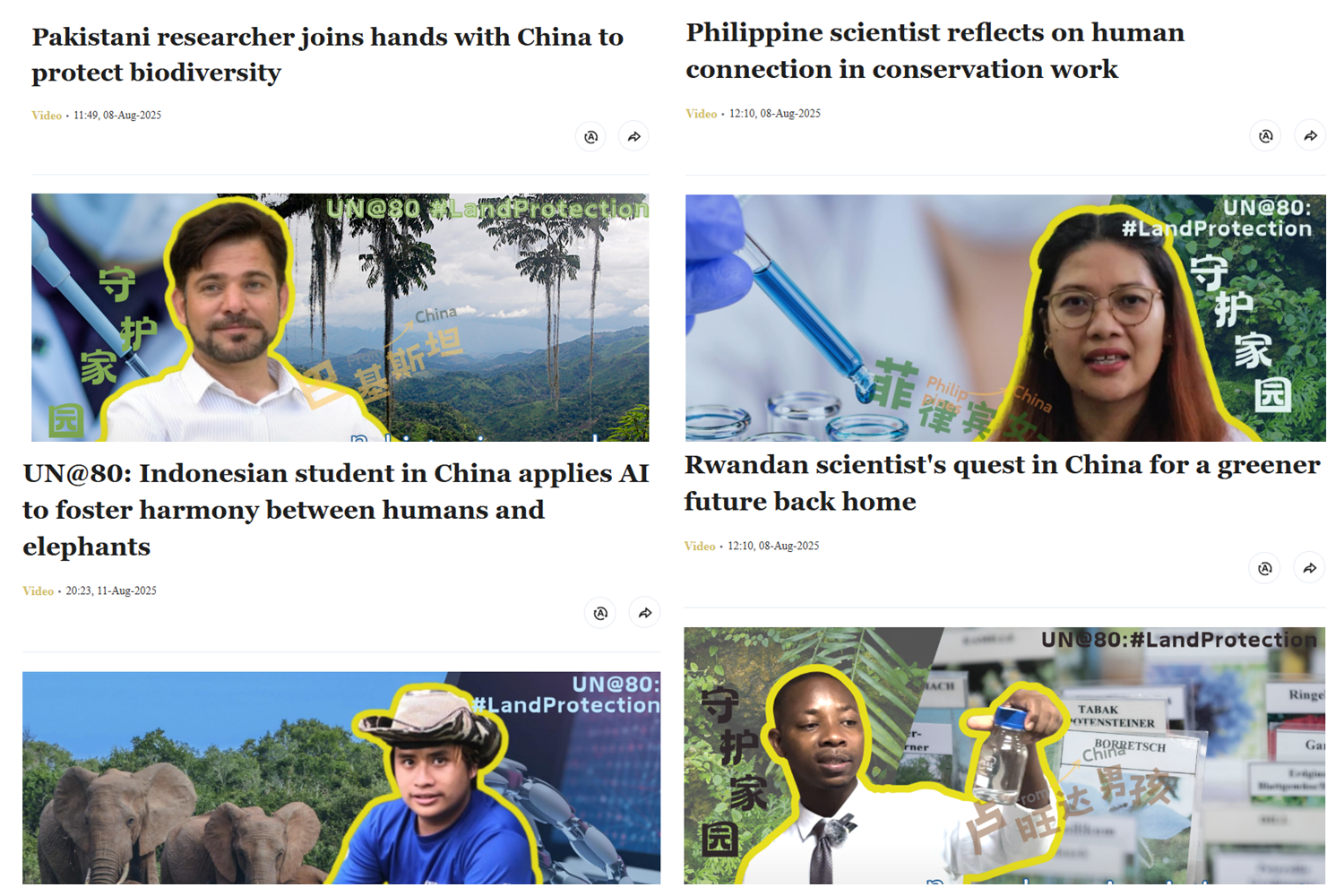Share the Indonesian student elephants article
Viewport: 1344px width, 896px height.
[644, 613]
